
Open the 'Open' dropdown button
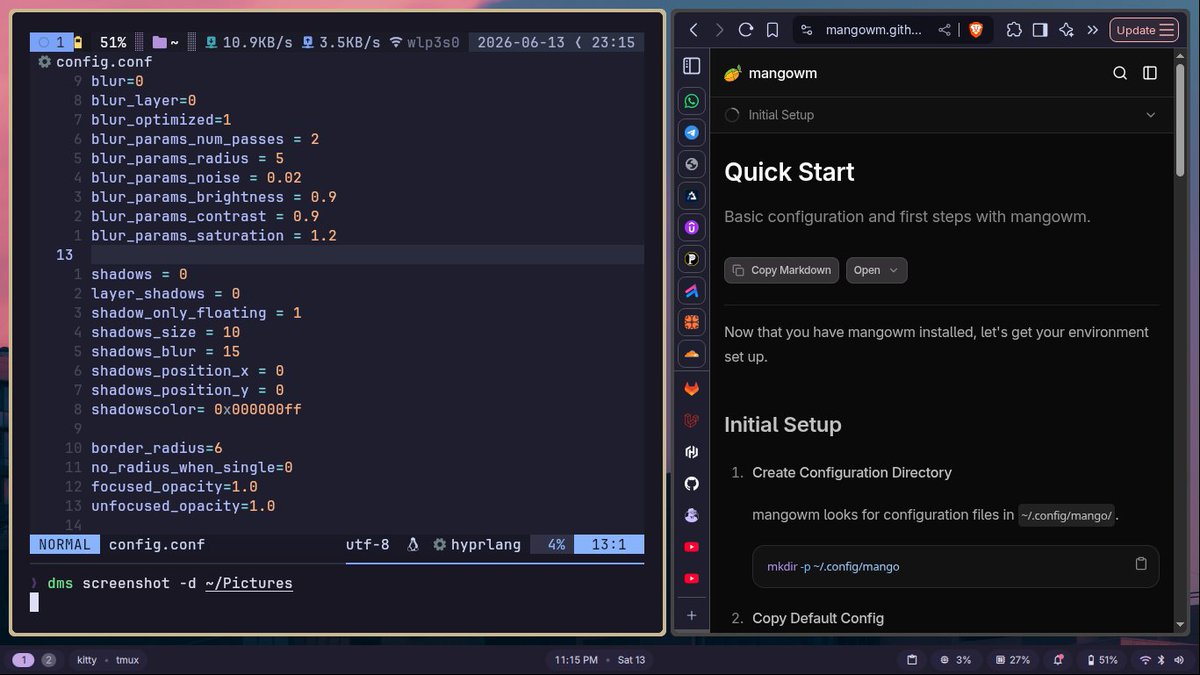[876, 270]
